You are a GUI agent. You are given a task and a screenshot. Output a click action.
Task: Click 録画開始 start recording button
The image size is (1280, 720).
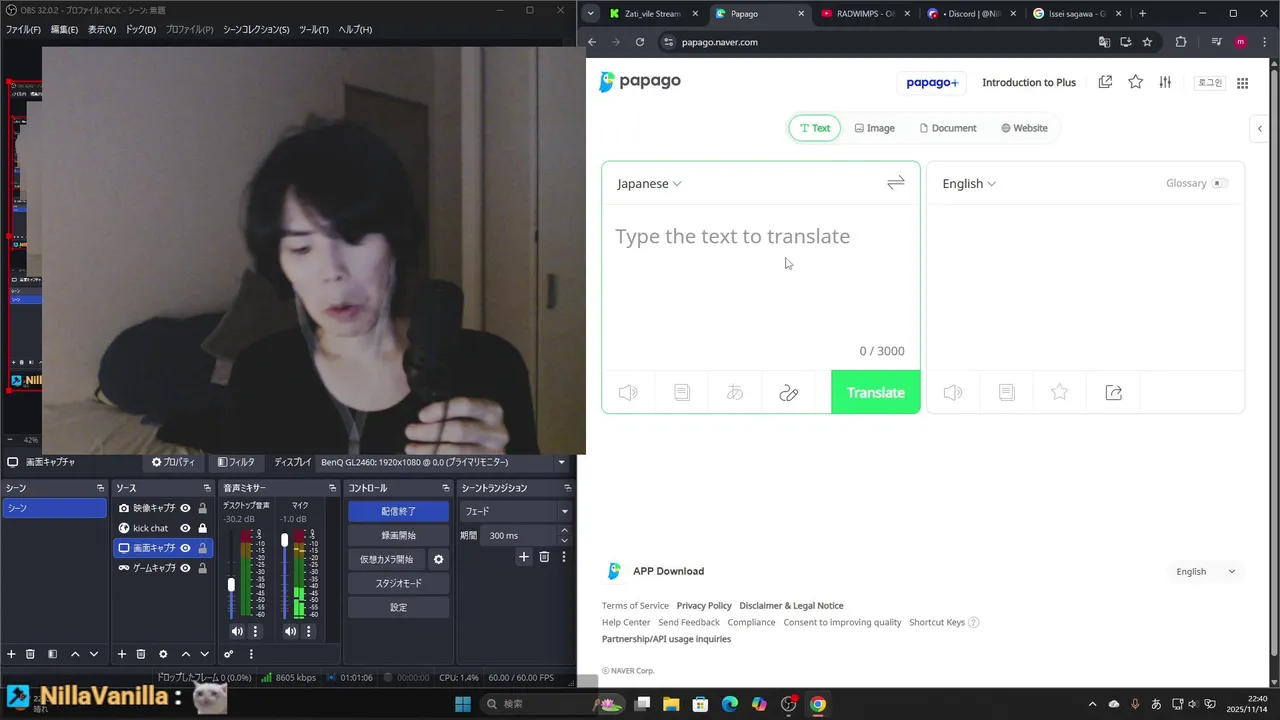pos(398,535)
